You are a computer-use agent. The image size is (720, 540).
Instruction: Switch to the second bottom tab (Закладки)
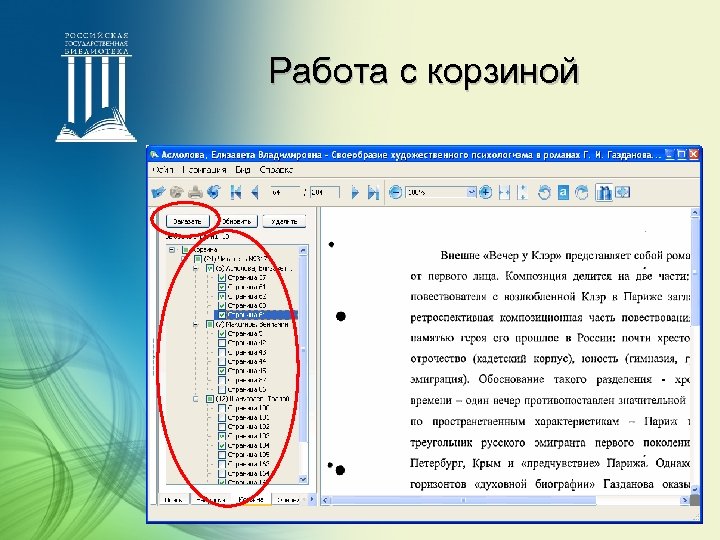[211, 500]
